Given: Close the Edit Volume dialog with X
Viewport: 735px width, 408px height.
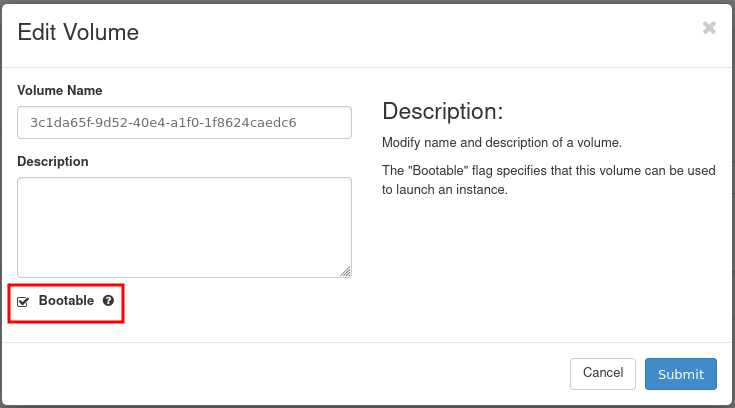Looking at the screenshot, I should 709,28.
